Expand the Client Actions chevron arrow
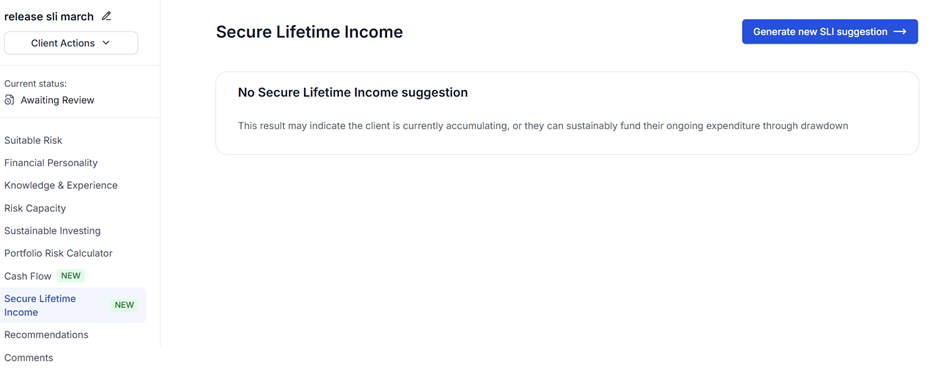The height and width of the screenshot is (371, 940). coord(106,43)
